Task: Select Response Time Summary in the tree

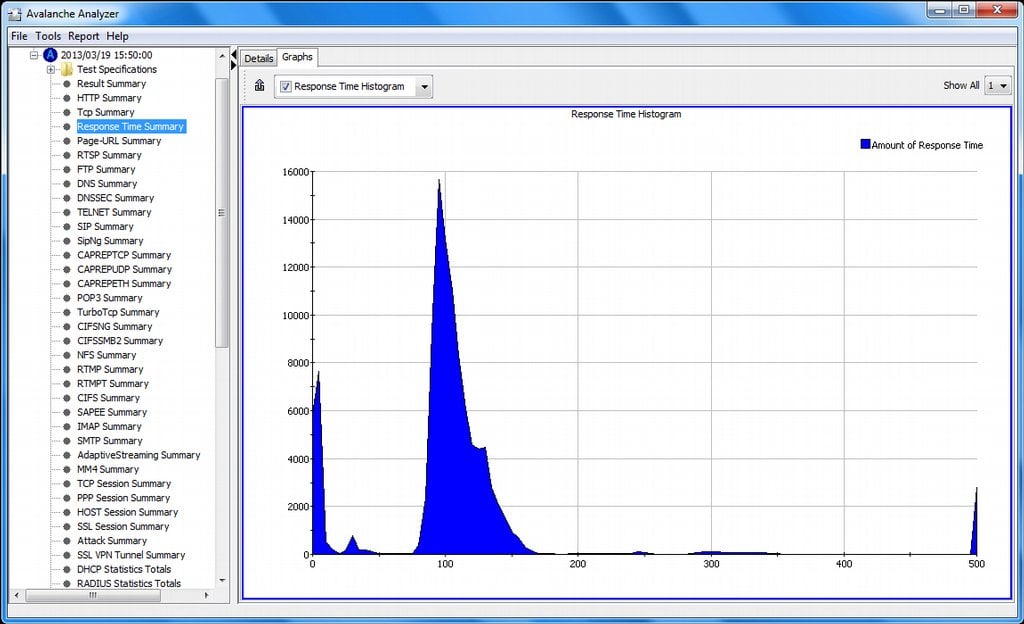Action: (x=131, y=127)
